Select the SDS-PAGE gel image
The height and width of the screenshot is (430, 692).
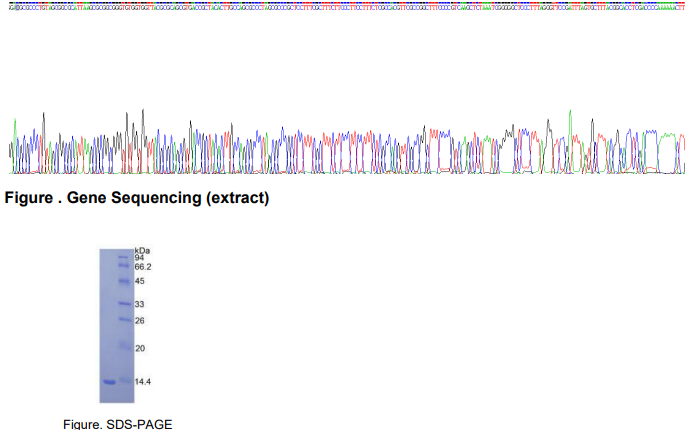pyautogui.click(x=117, y=326)
